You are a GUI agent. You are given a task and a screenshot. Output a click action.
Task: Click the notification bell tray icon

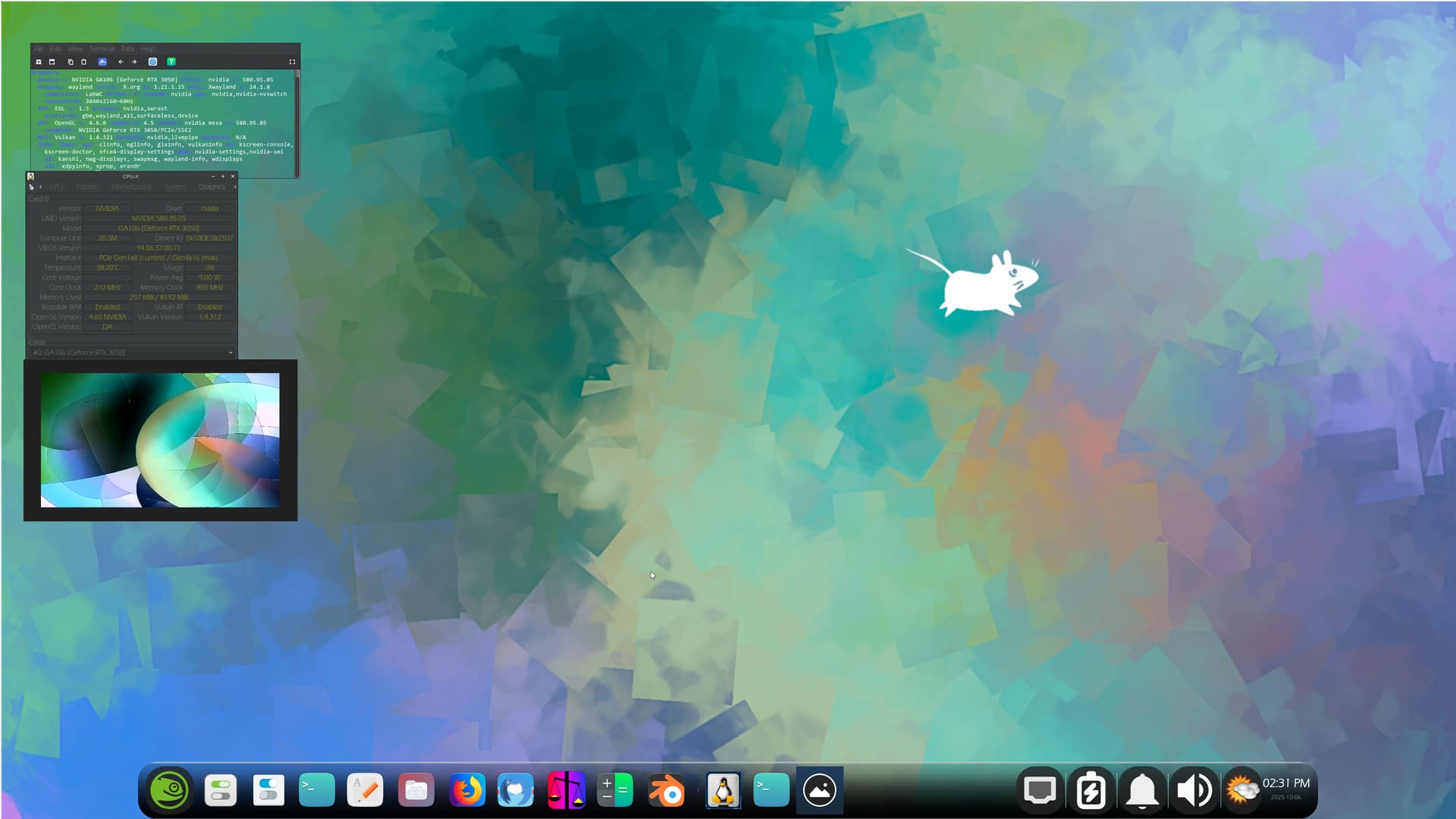click(x=1141, y=790)
